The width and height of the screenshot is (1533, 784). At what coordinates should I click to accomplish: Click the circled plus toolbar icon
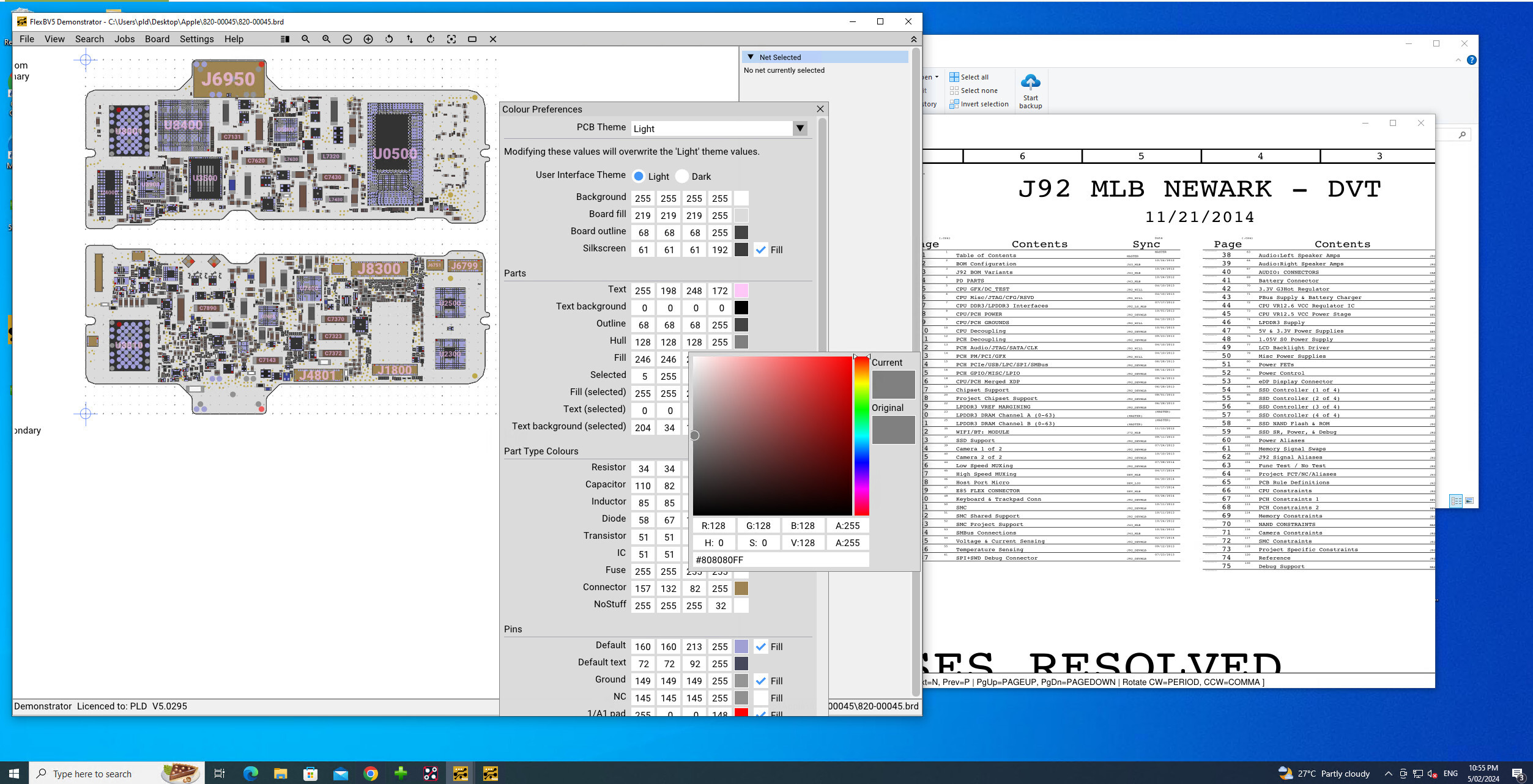click(x=368, y=39)
